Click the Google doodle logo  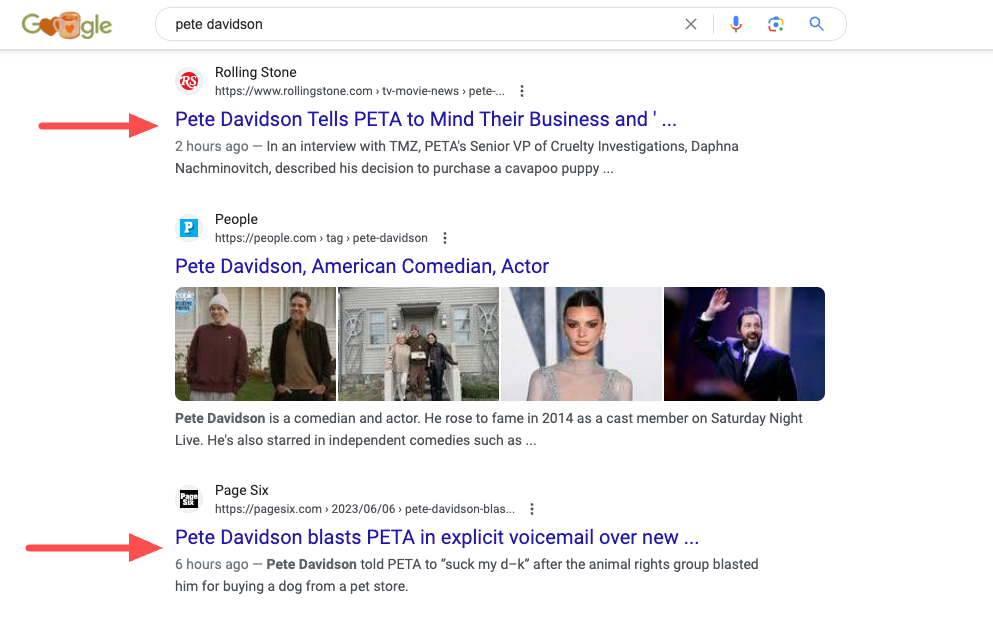[x=67, y=25]
